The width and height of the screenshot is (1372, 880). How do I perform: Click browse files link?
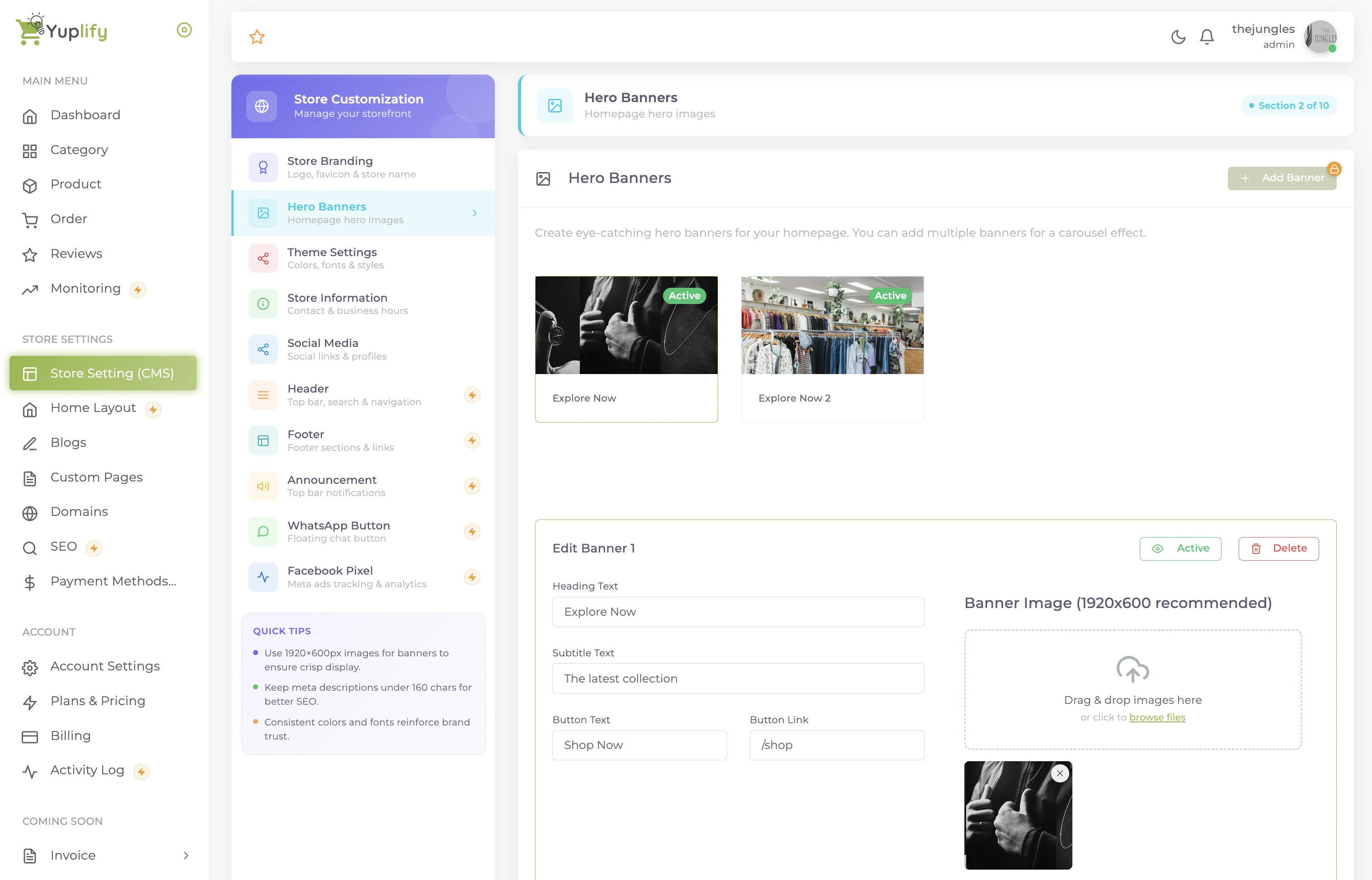pyautogui.click(x=1157, y=718)
